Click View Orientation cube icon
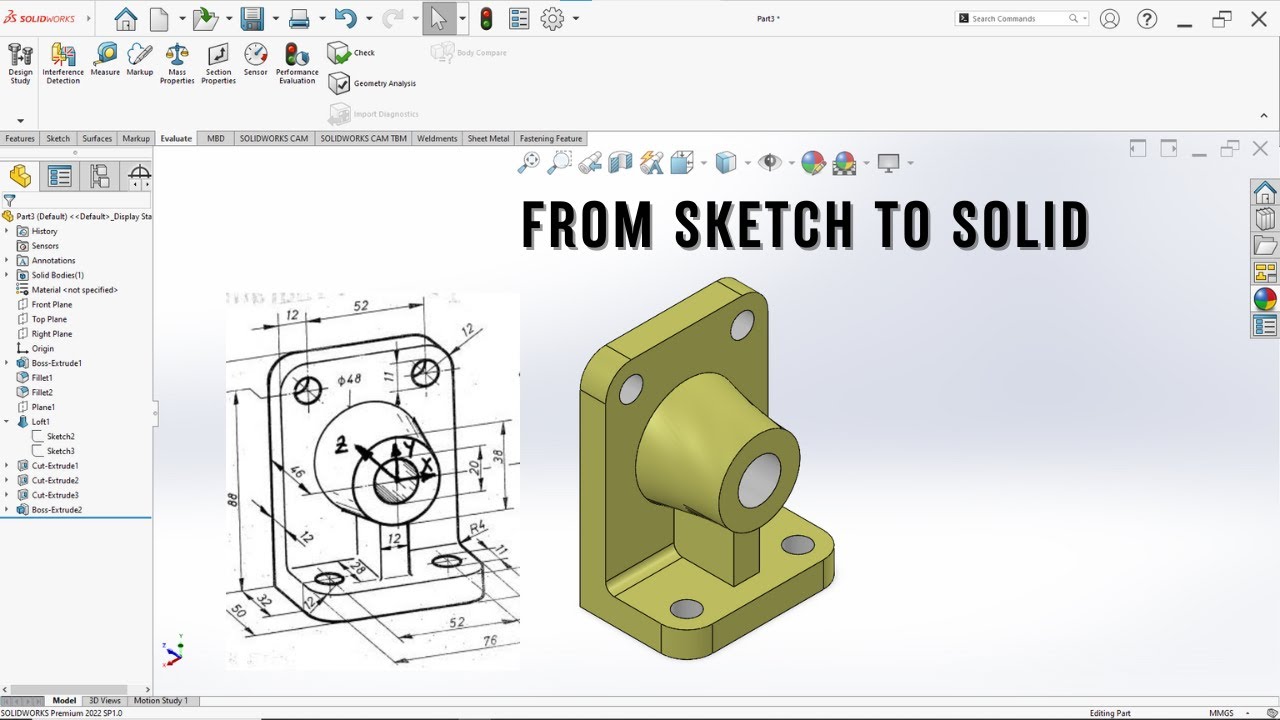 683,162
